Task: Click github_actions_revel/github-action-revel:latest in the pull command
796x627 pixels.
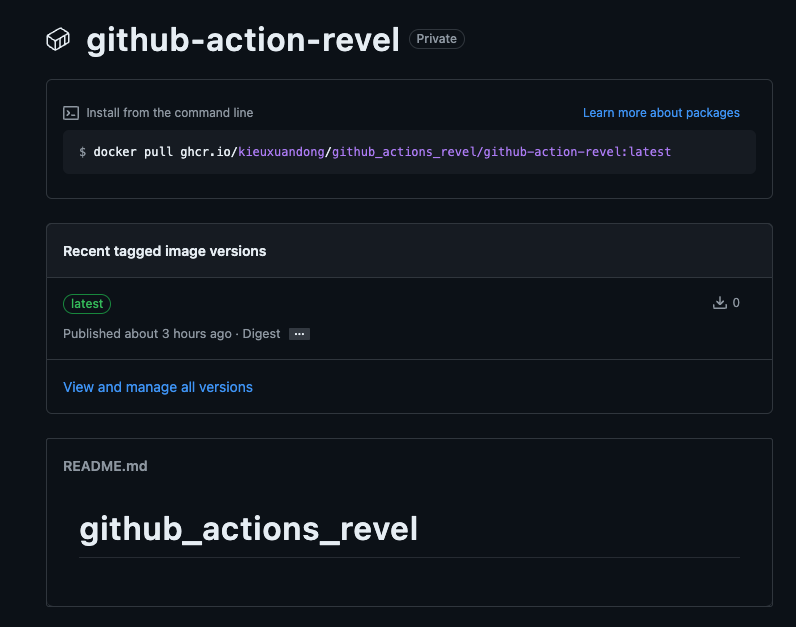Action: (502, 152)
